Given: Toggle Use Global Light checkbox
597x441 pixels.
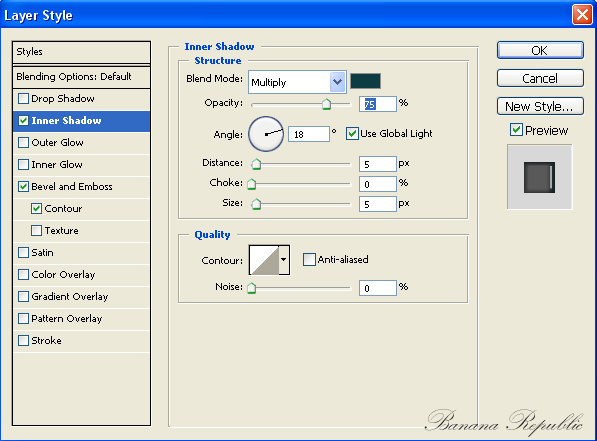Looking at the screenshot, I should (352, 134).
